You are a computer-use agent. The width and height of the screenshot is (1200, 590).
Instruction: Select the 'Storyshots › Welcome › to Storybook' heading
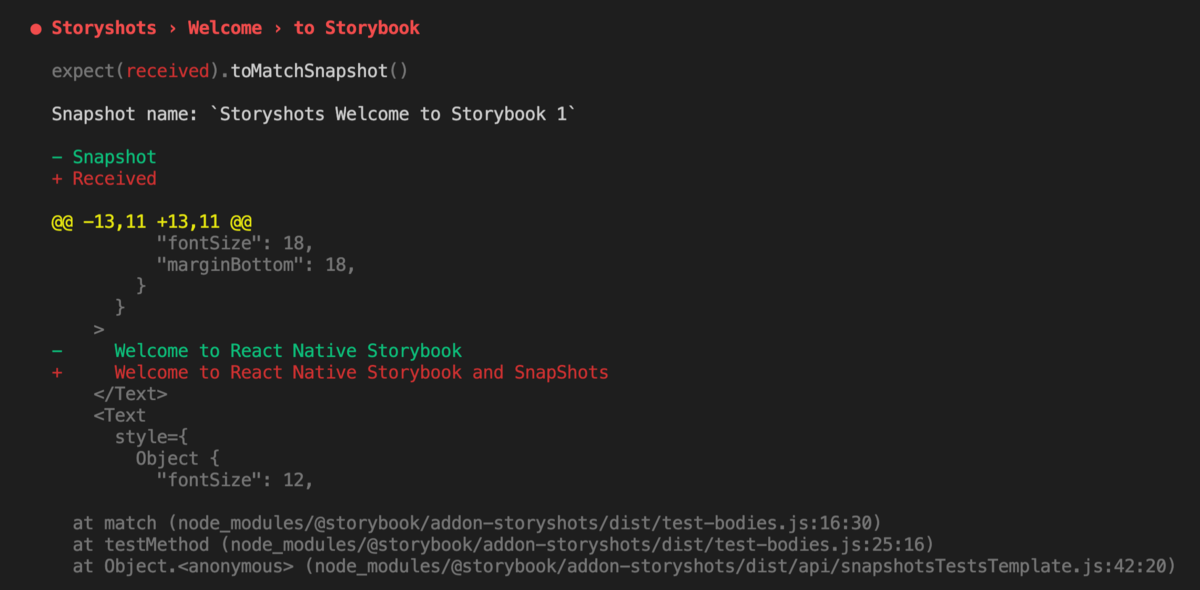coord(236,28)
